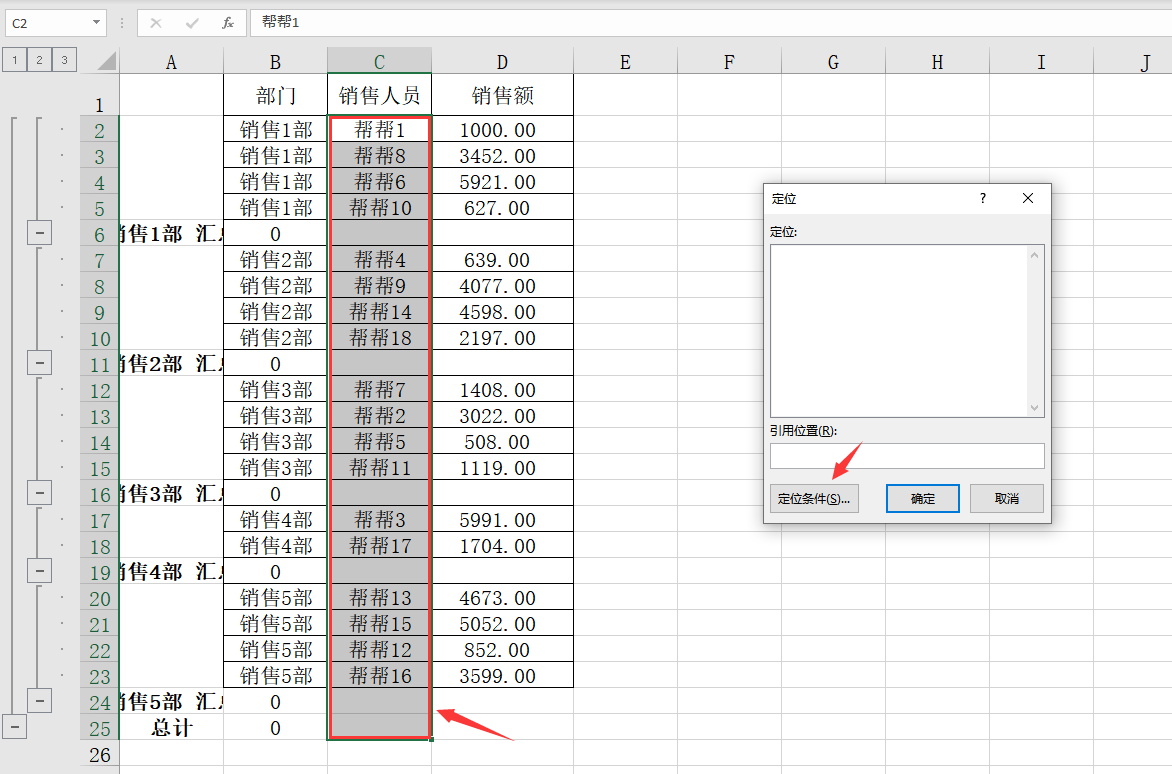Click the list scroll down arrow in 定位 dialog
The image size is (1172, 774).
pos(1034,407)
